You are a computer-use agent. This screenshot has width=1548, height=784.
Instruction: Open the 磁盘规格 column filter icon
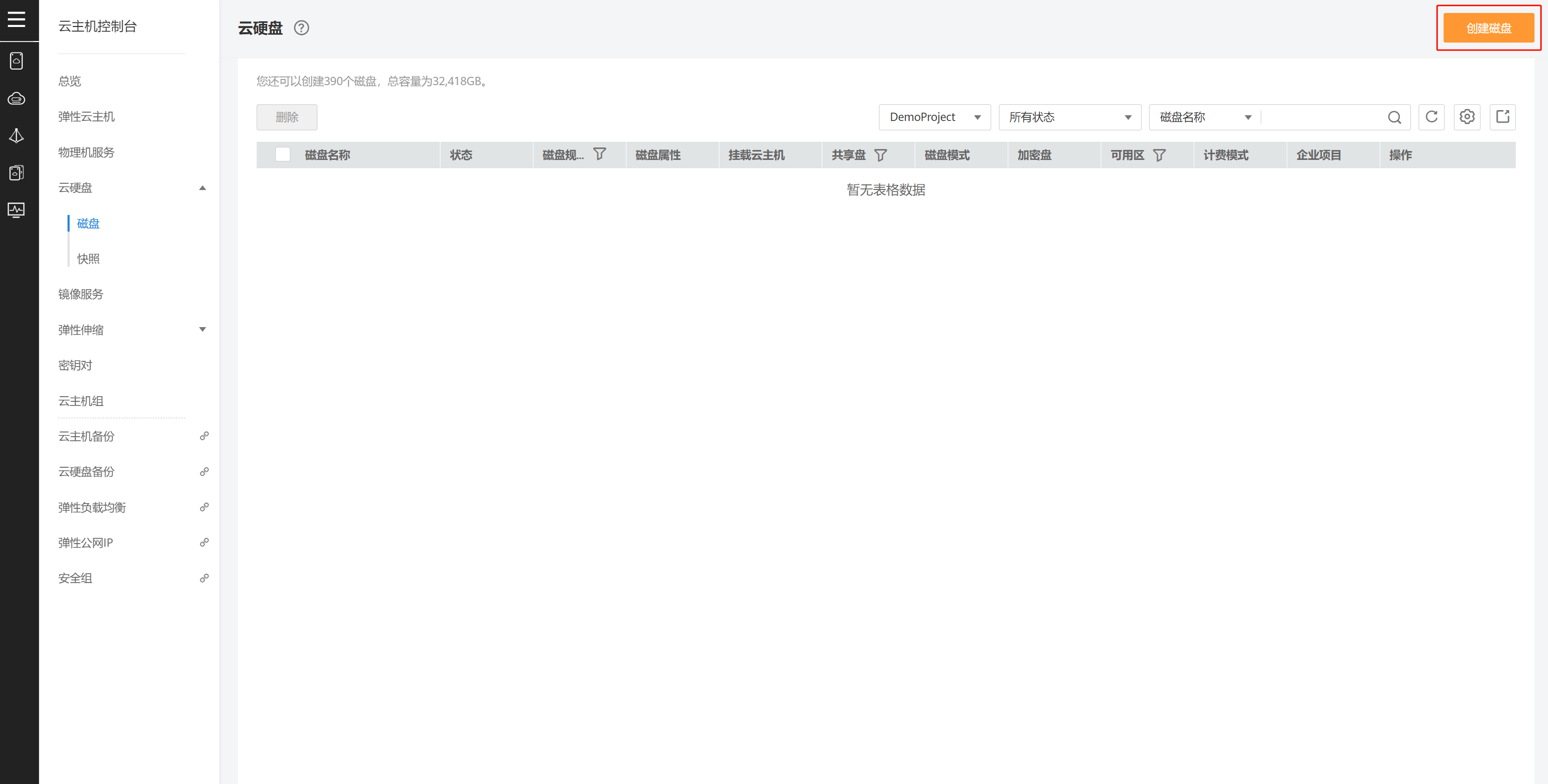(599, 154)
